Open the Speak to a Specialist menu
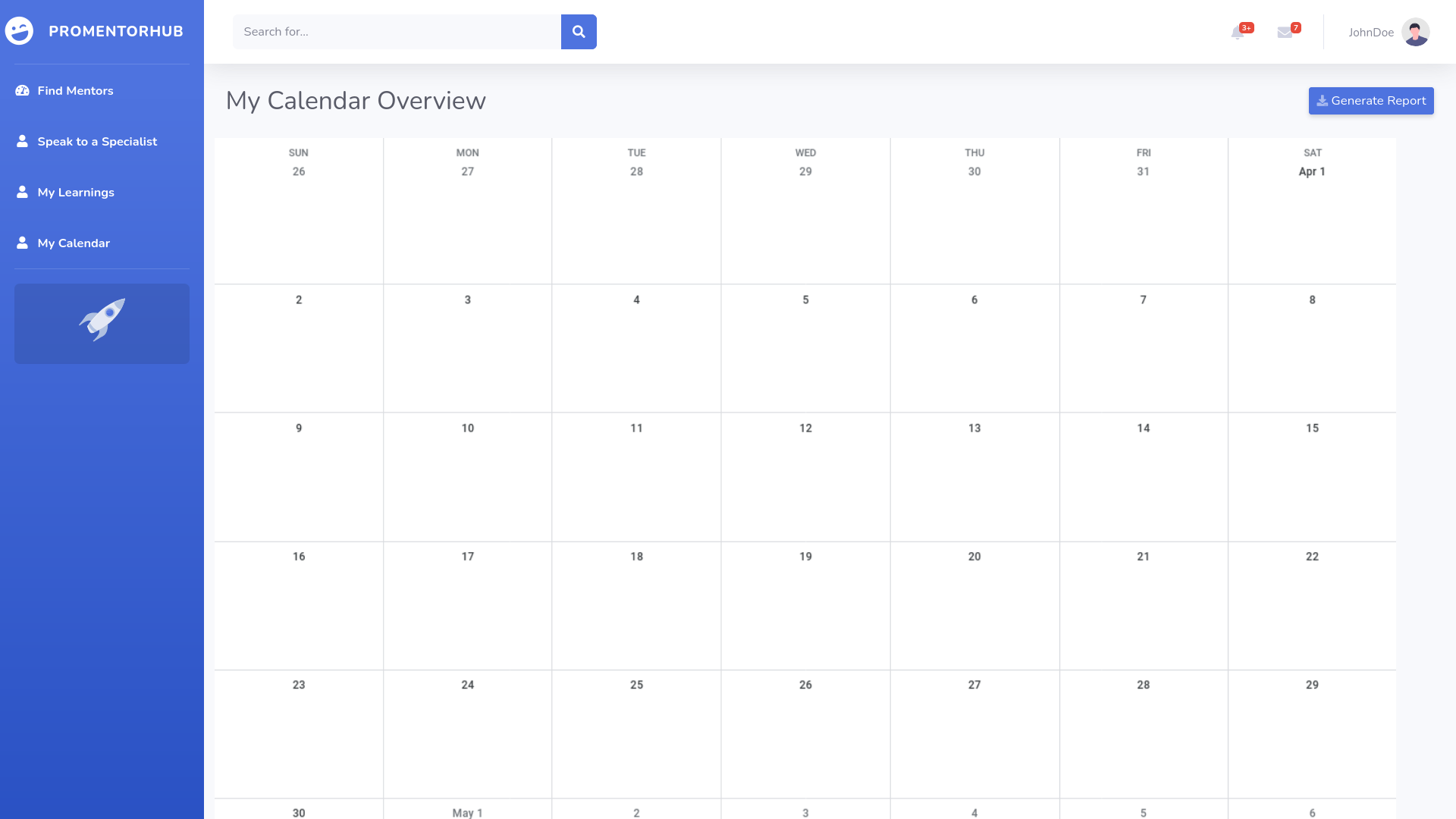 [x=97, y=142]
